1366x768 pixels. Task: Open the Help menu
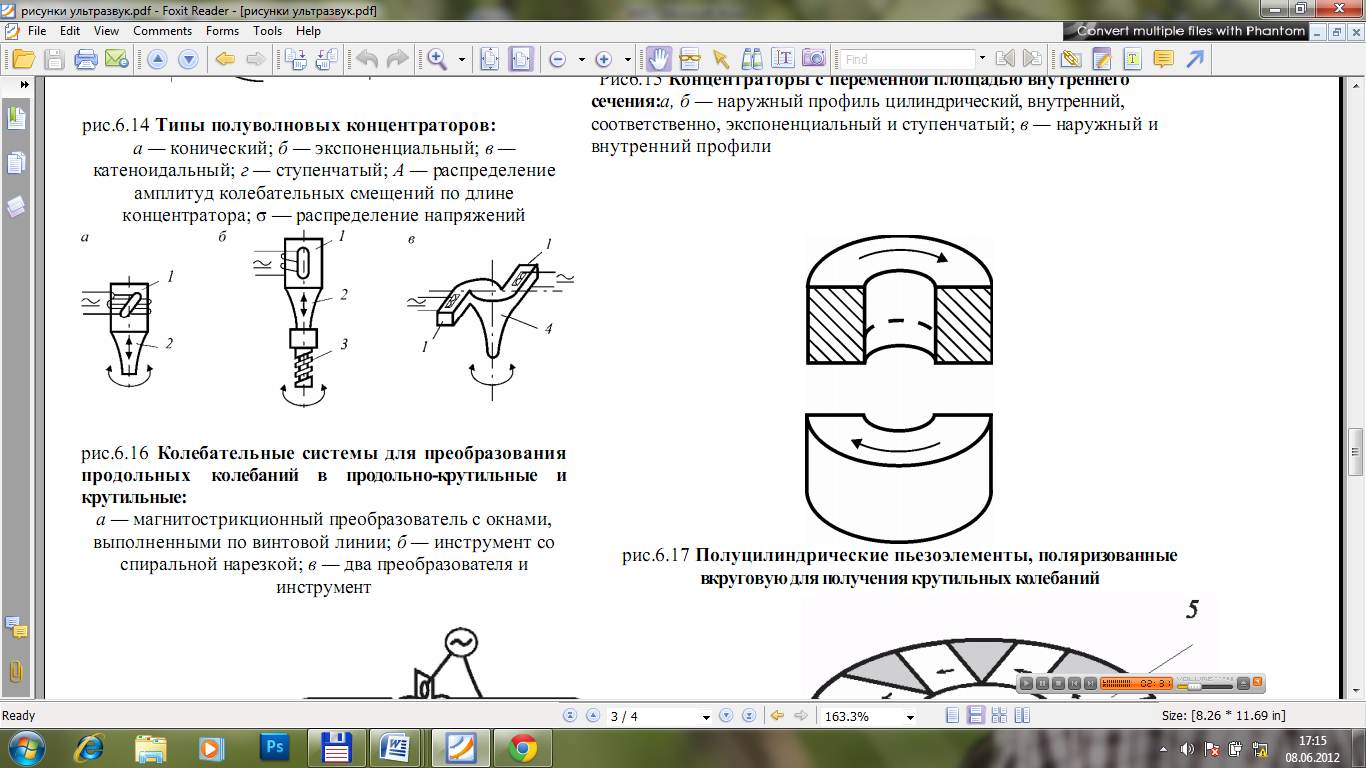[308, 31]
